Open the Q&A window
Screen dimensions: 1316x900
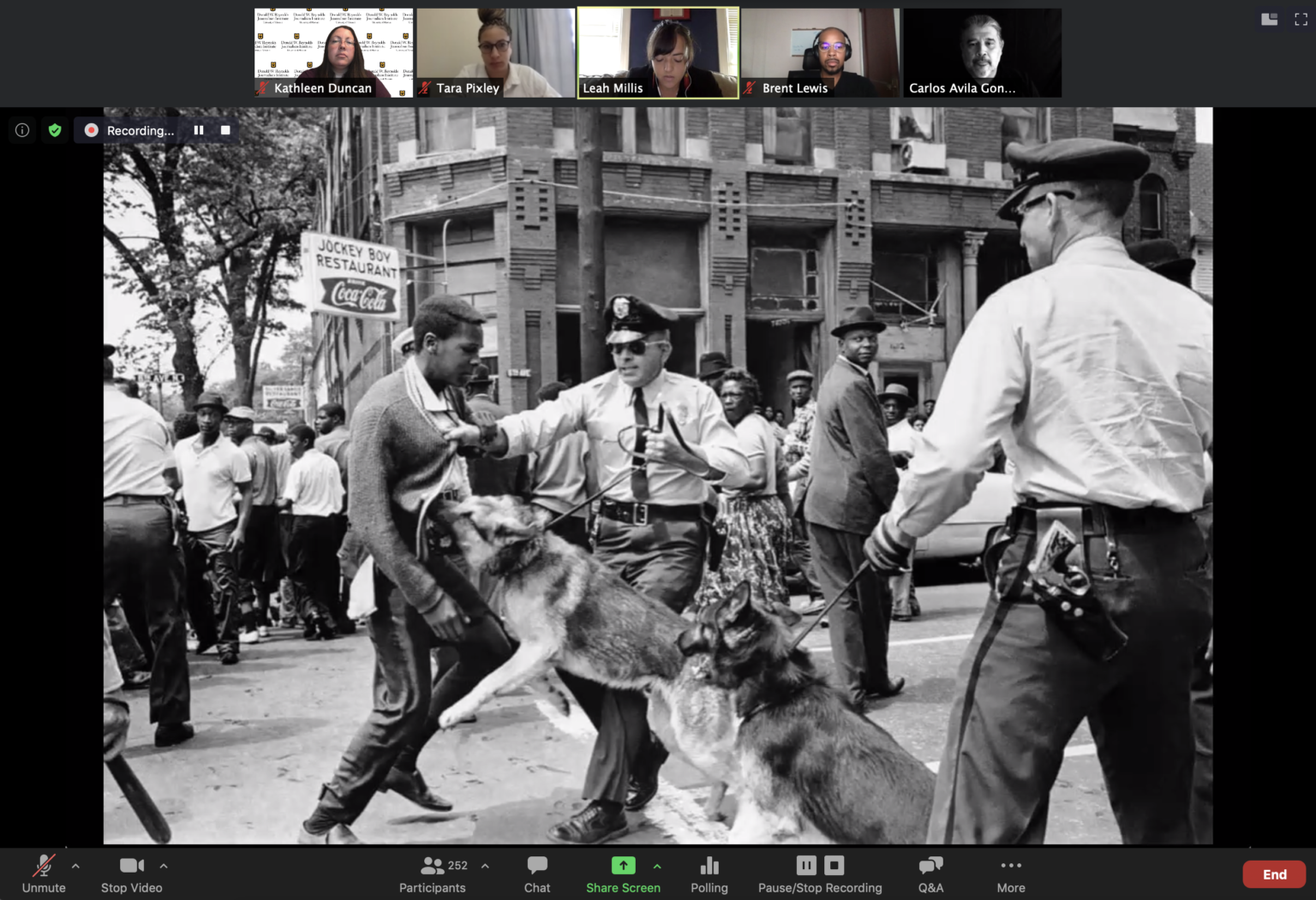pyautogui.click(x=930, y=873)
